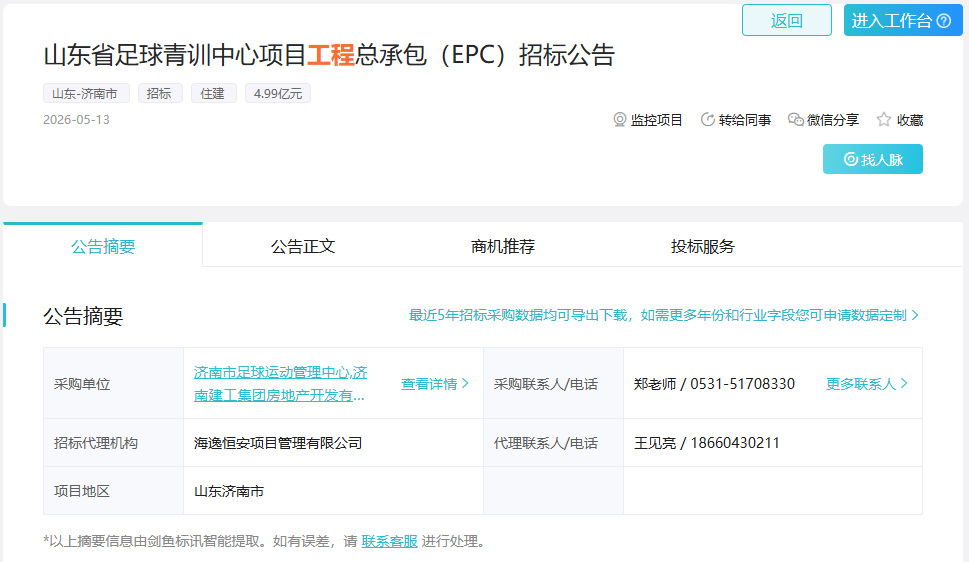Select agency name 海逸恒安项目管理有限公司
This screenshot has height=562, width=969.
[x=277, y=443]
